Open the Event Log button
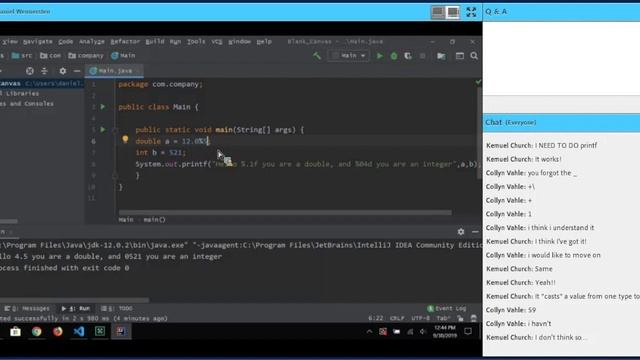 point(447,309)
